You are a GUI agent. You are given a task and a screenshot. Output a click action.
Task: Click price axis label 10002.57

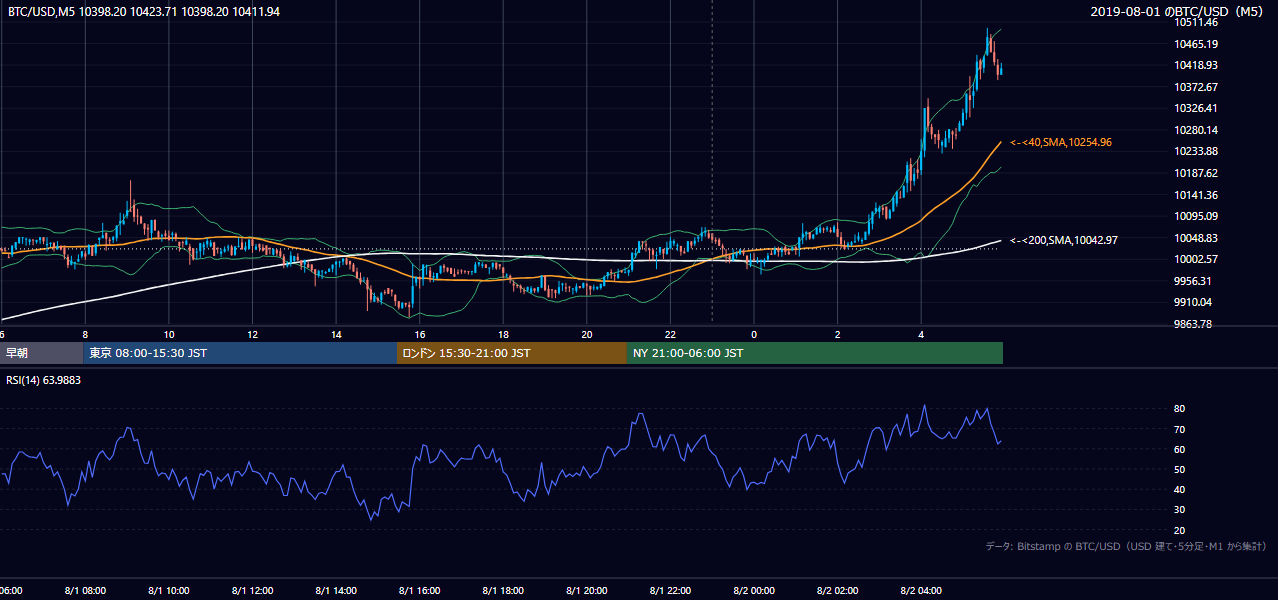(x=1195, y=259)
